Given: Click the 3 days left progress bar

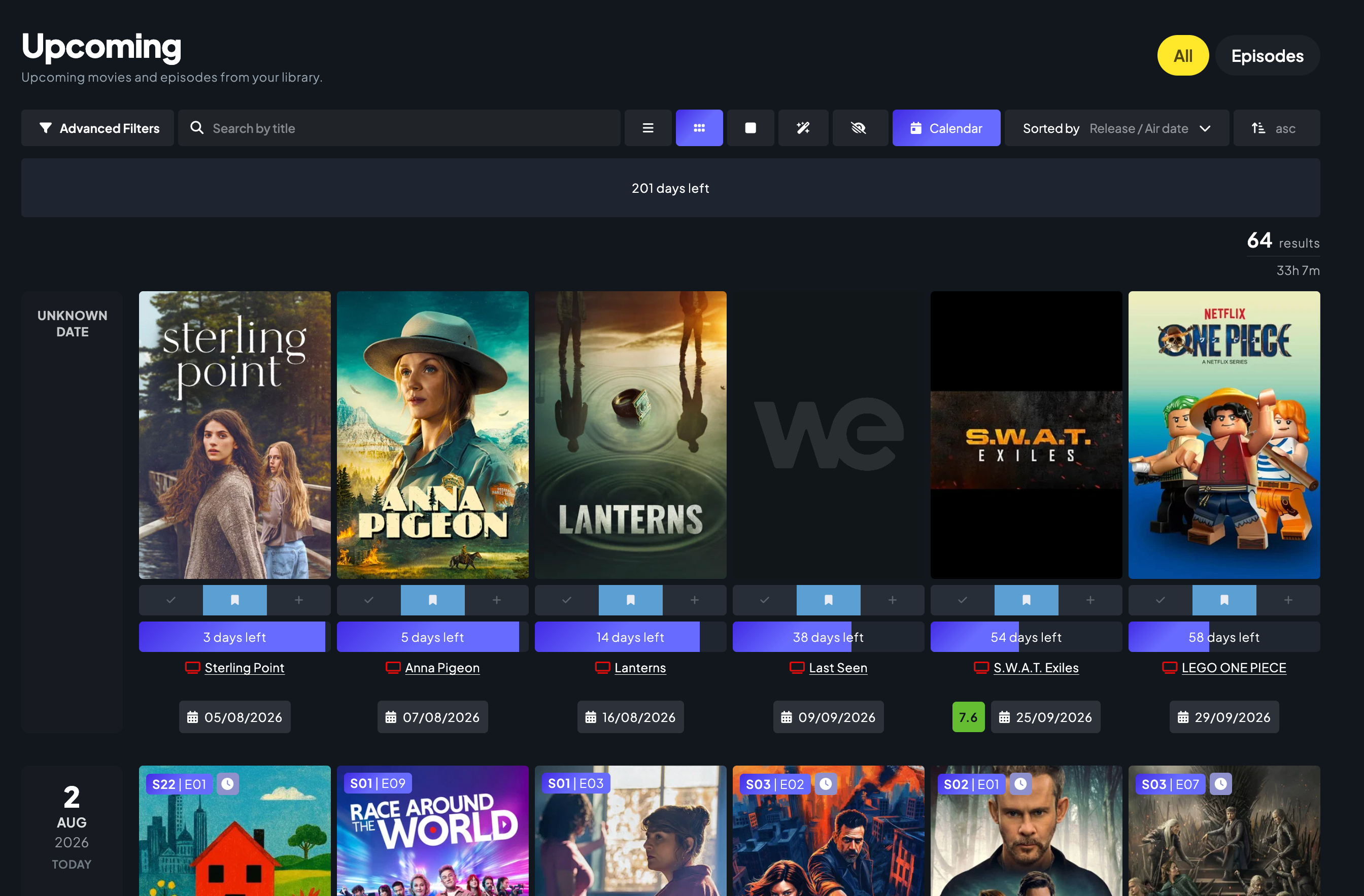Looking at the screenshot, I should click(x=235, y=636).
